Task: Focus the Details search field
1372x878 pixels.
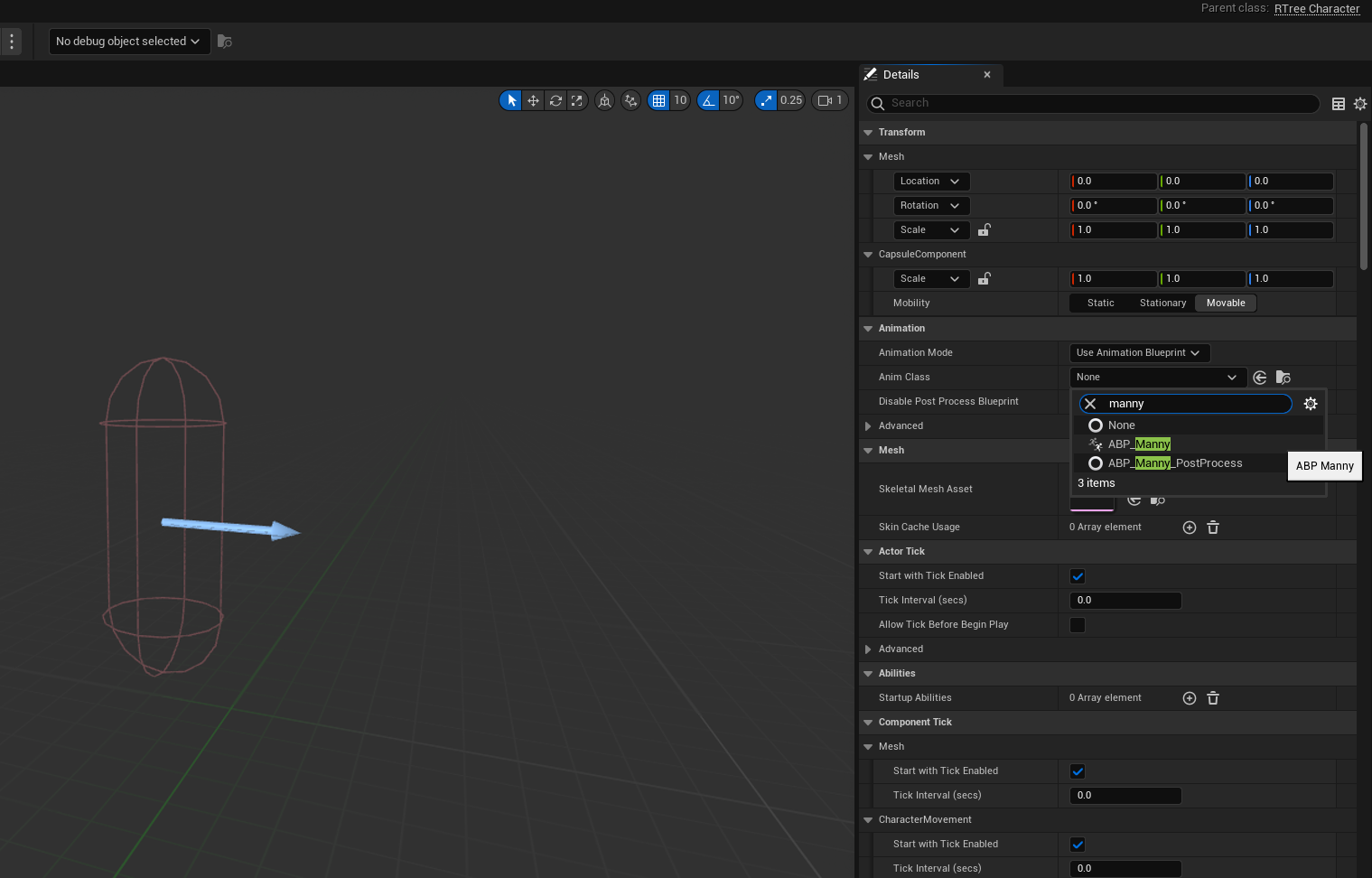Action: pos(1093,103)
